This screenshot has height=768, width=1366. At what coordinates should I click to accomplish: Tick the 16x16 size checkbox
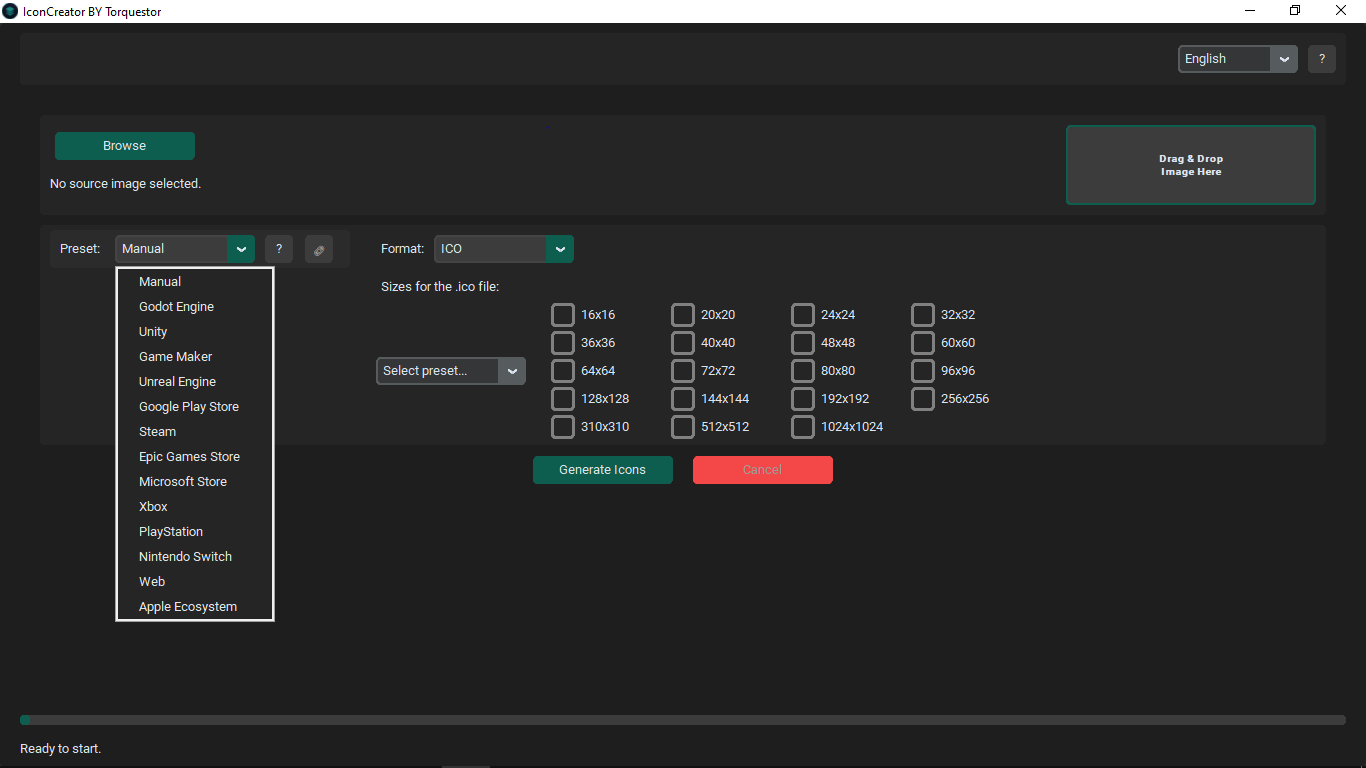[x=563, y=315]
